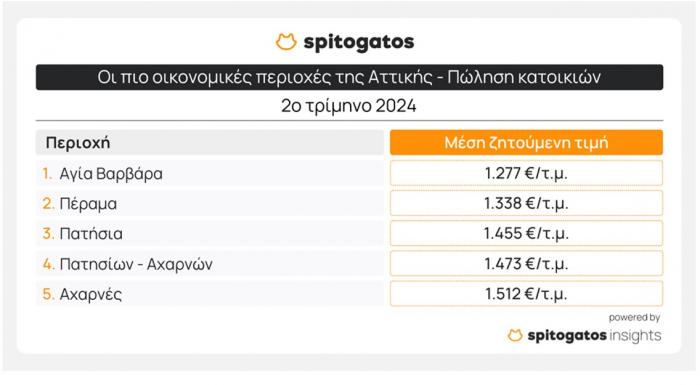Click the spitogatos brand name at top

[x=359, y=42]
